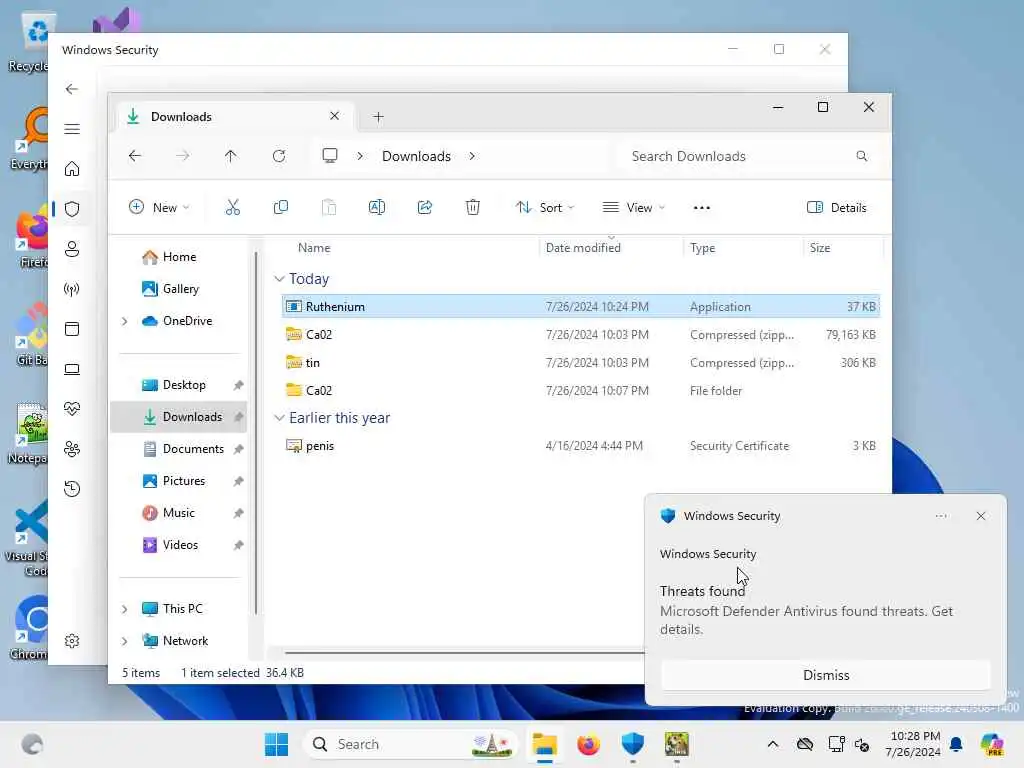Expand This PC in navigation pane
The image size is (1024, 768).
pyautogui.click(x=125, y=609)
